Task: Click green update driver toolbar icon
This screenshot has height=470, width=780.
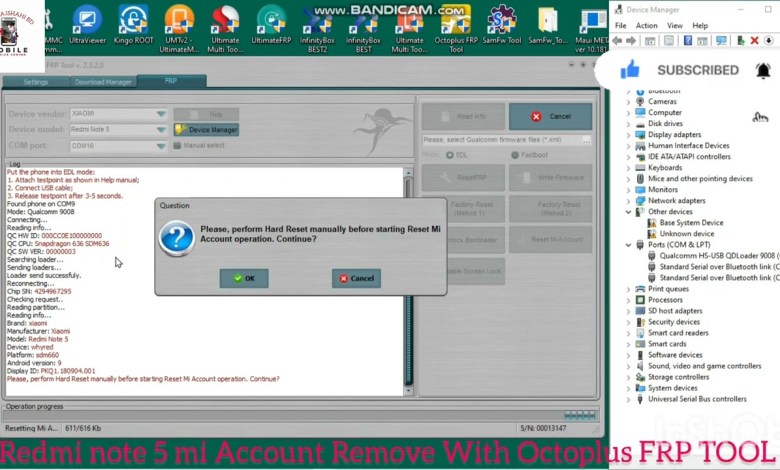Action: [741, 41]
